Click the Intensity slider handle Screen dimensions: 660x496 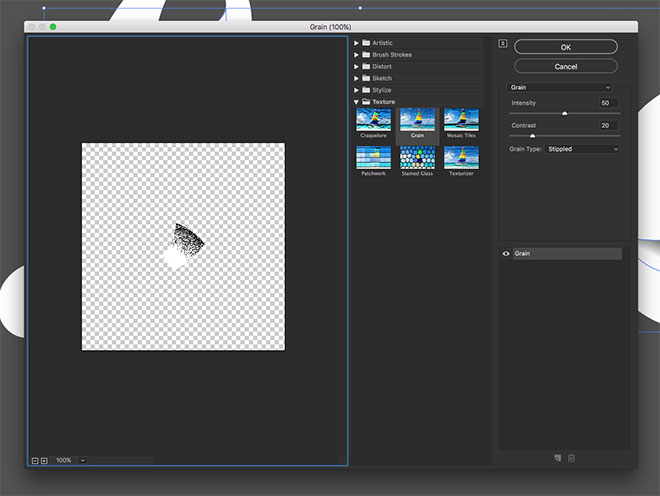pos(564,114)
